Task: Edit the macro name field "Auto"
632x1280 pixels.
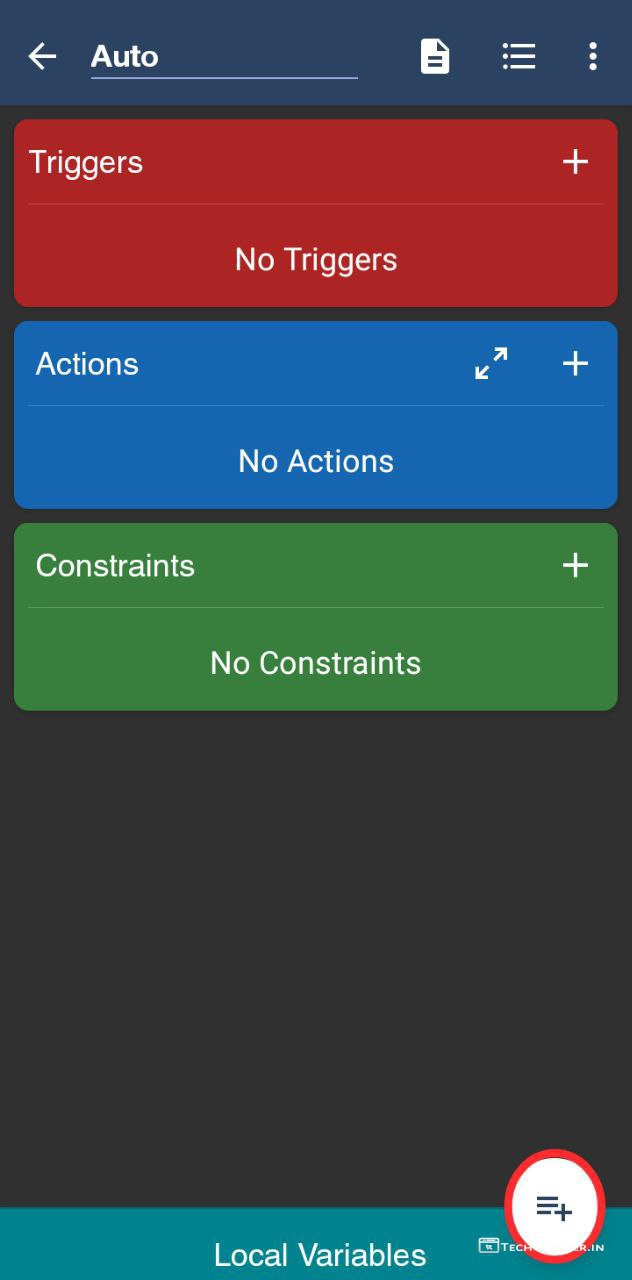Action: click(223, 56)
